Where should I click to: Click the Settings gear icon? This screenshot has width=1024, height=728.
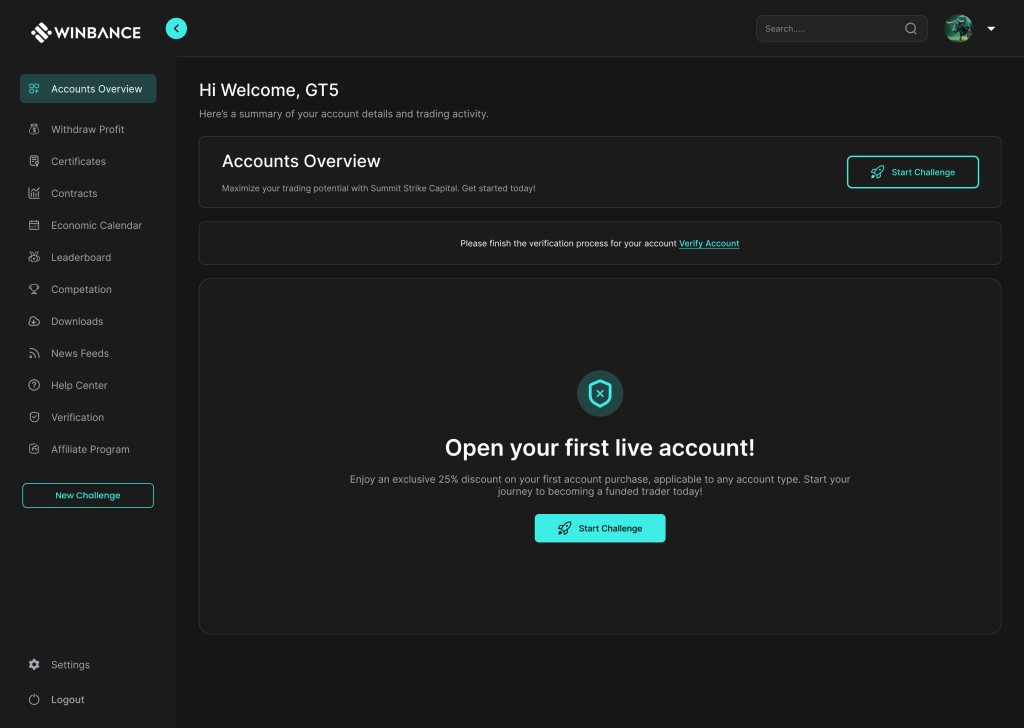click(x=34, y=665)
